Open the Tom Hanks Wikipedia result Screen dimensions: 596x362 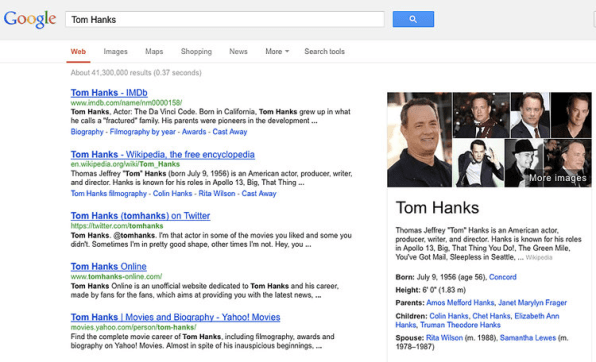(163, 154)
